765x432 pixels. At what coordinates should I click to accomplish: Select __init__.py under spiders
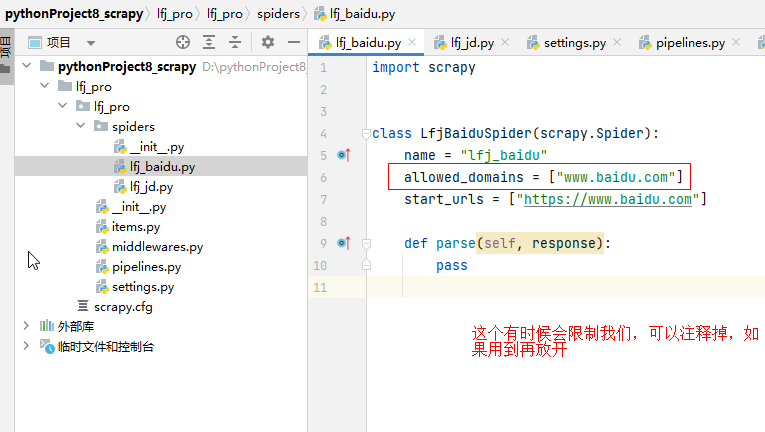click(x=149, y=147)
